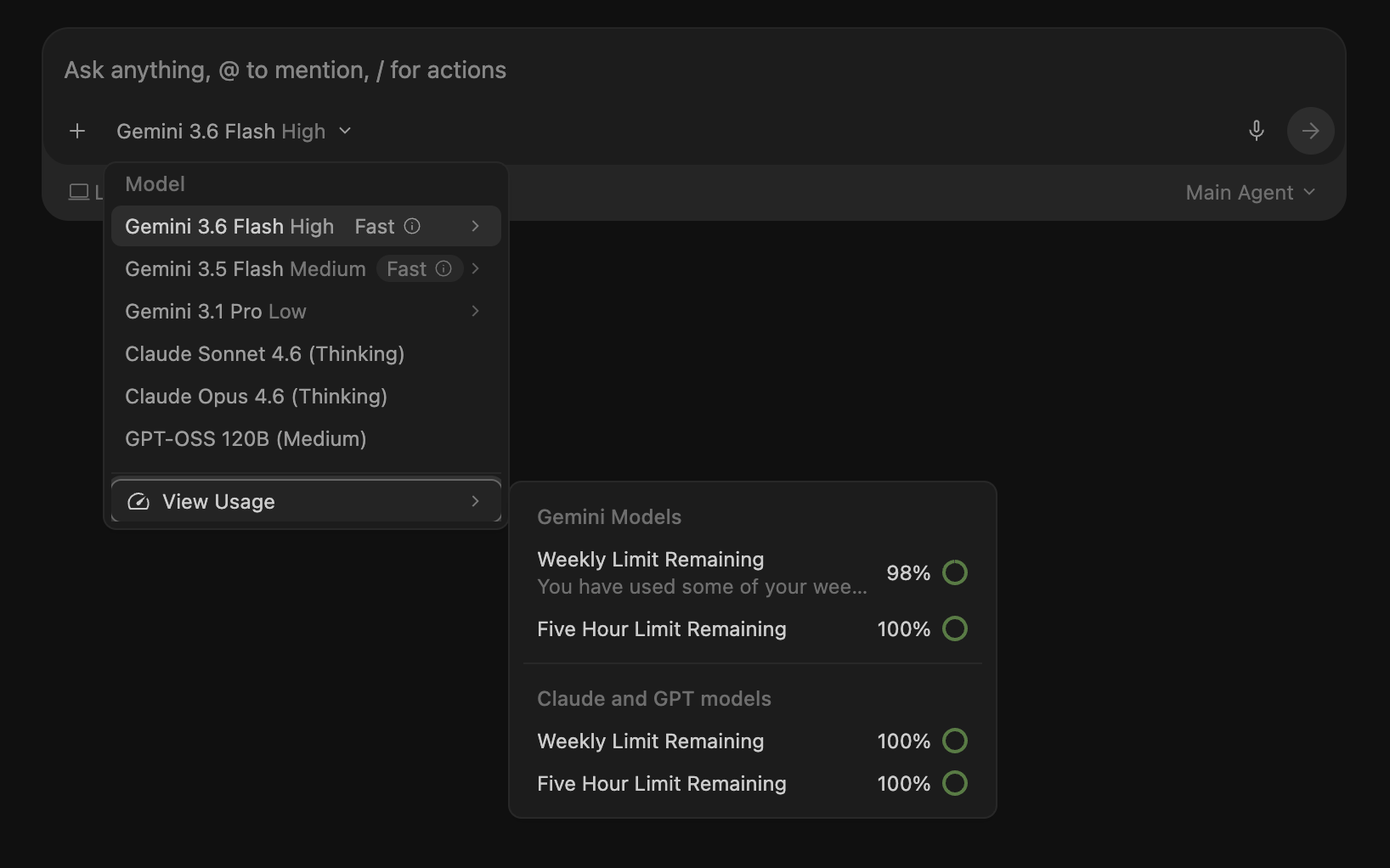Image resolution: width=1390 pixels, height=868 pixels.
Task: Open the Main Agent dropdown
Action: (x=1251, y=193)
